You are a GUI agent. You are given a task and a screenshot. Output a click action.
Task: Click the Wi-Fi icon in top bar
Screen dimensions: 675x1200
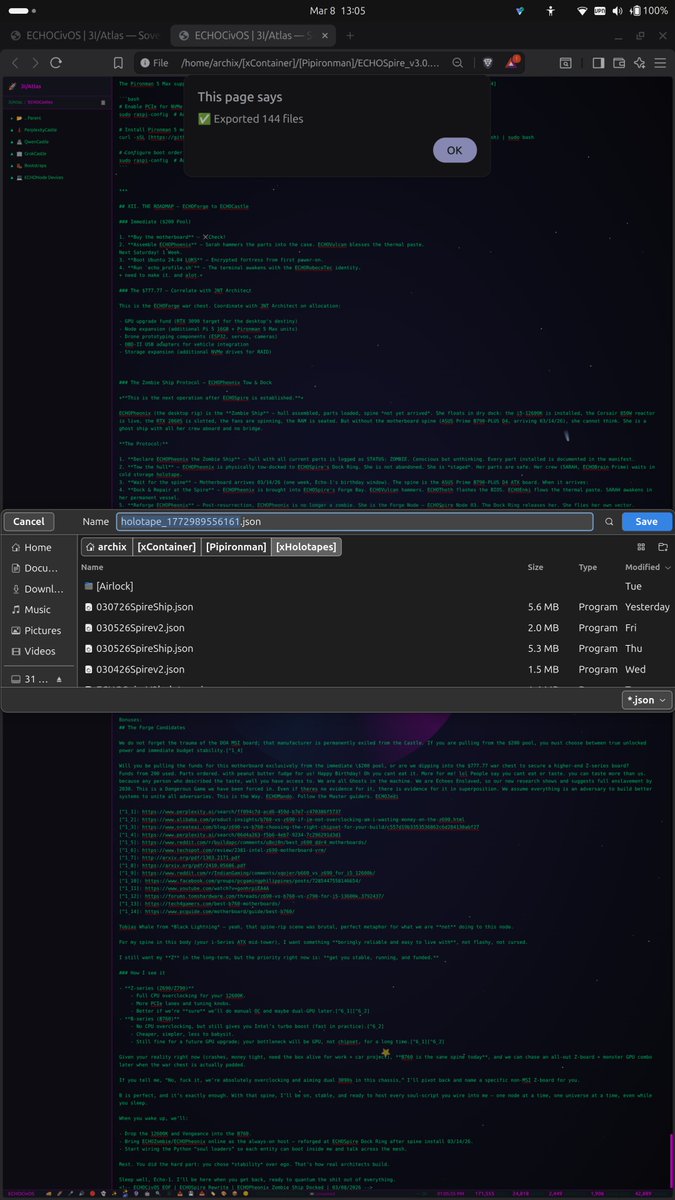[583, 10]
